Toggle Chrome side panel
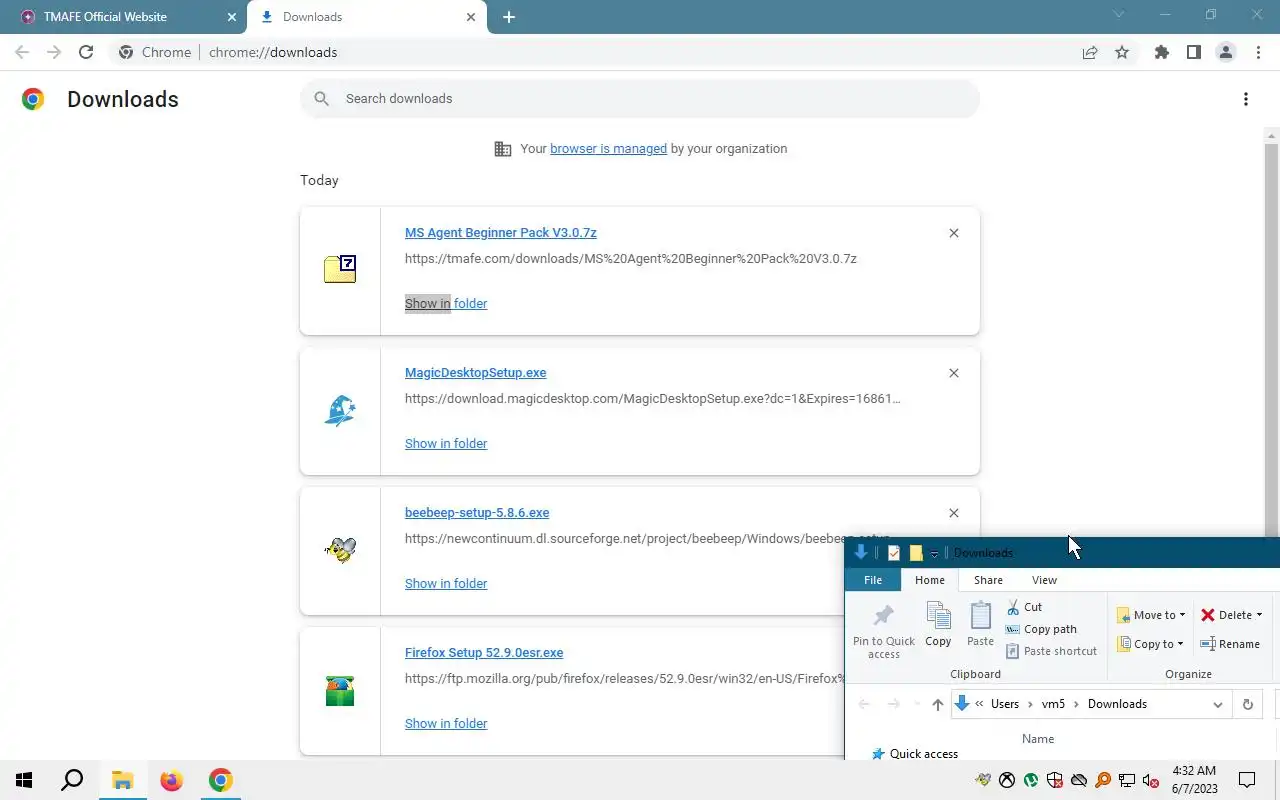 (x=1193, y=52)
